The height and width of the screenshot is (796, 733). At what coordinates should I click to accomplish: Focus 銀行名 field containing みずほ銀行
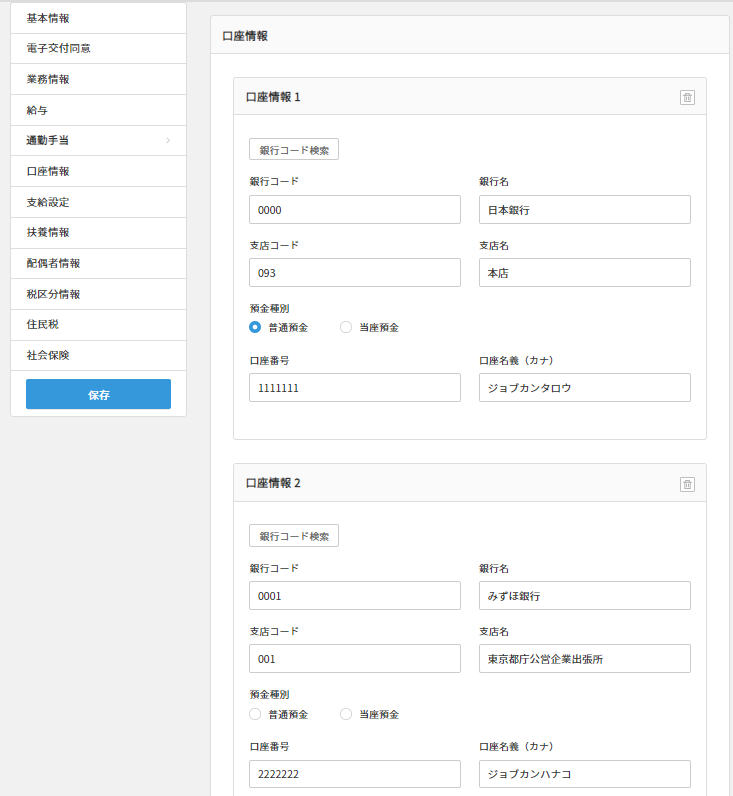tap(585, 595)
